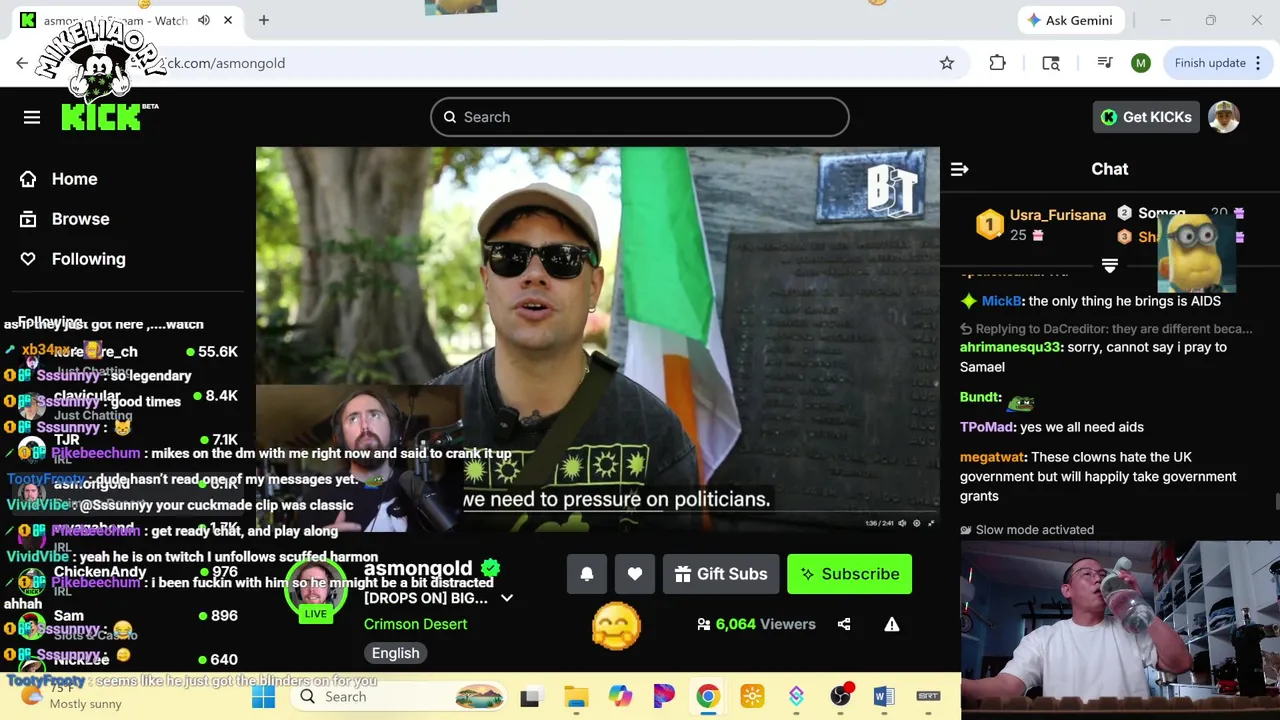
Task: Open the SRT app on the taskbar
Action: [928, 697]
